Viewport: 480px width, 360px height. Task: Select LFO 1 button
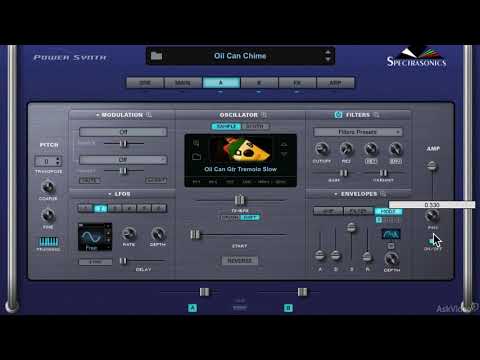point(85,208)
